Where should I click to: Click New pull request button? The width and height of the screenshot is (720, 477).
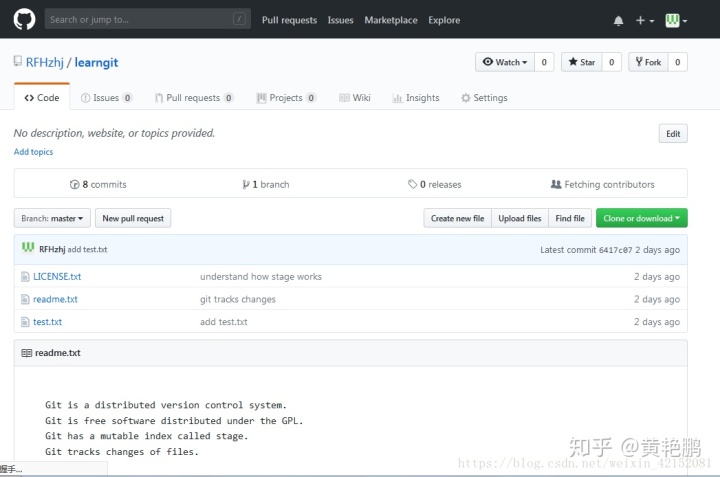coord(133,218)
